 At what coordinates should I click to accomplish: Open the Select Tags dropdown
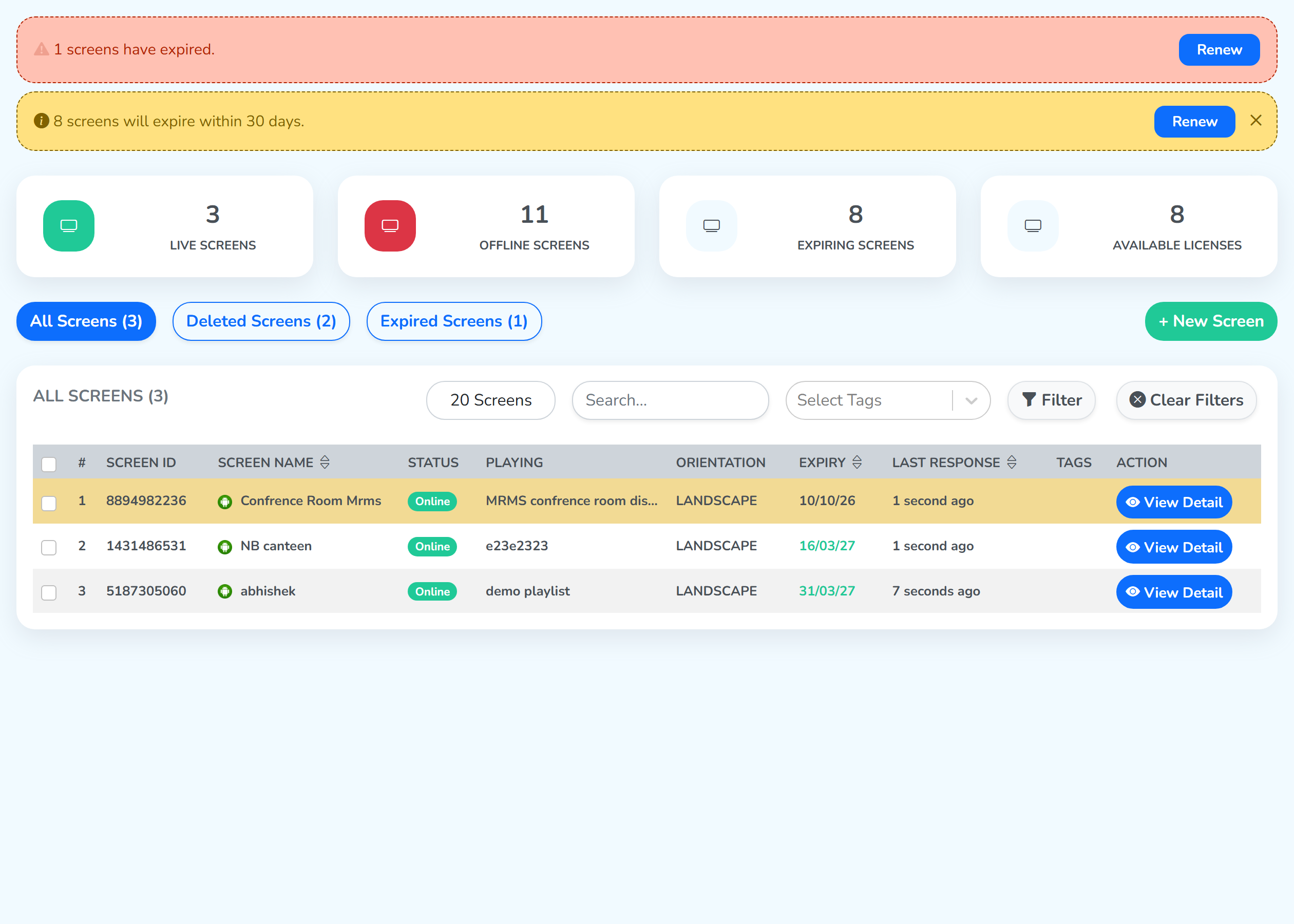point(888,400)
